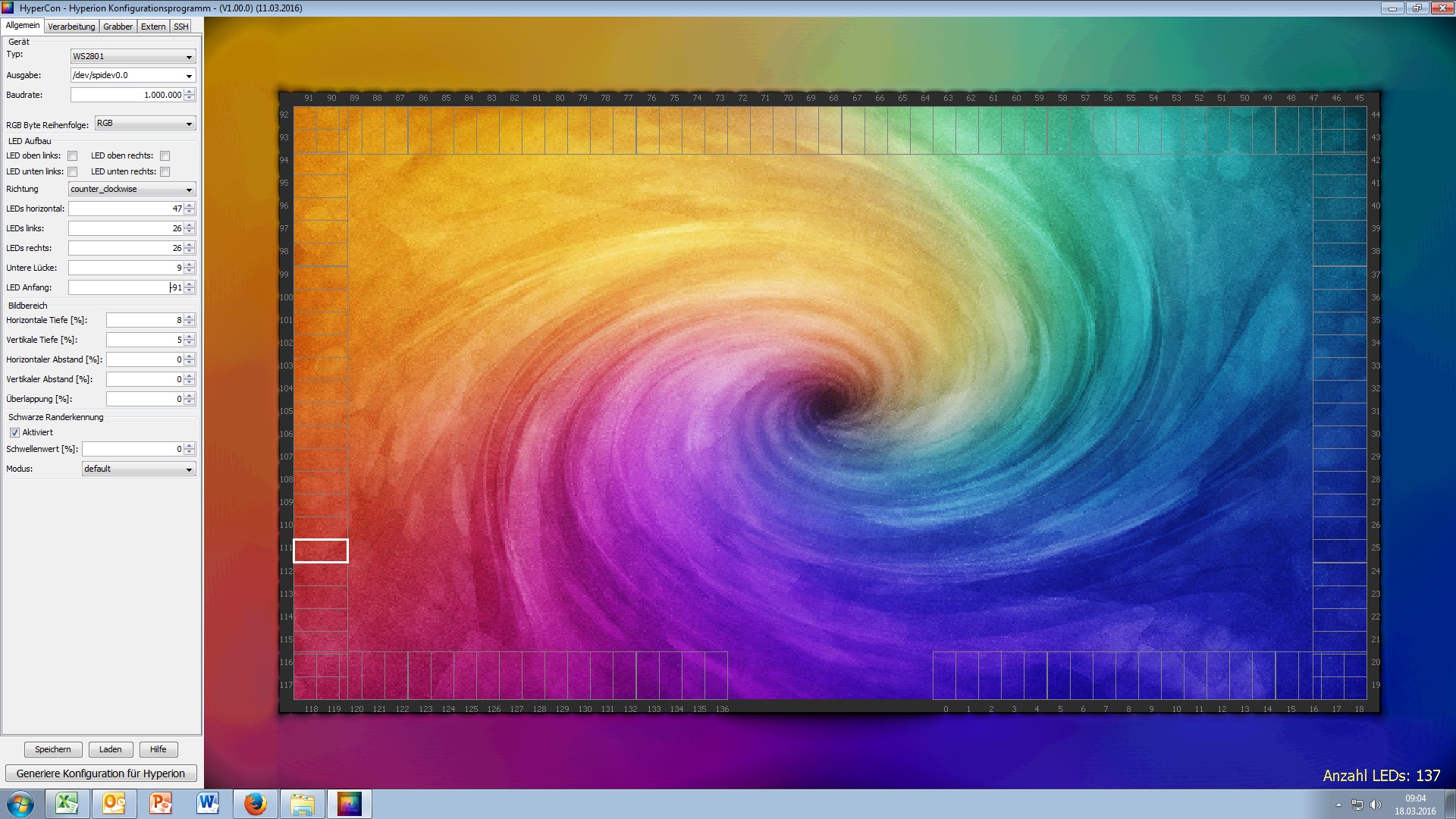The image size is (1456, 819).
Task: Click the highlighted LED 111 box
Action: pyautogui.click(x=321, y=551)
